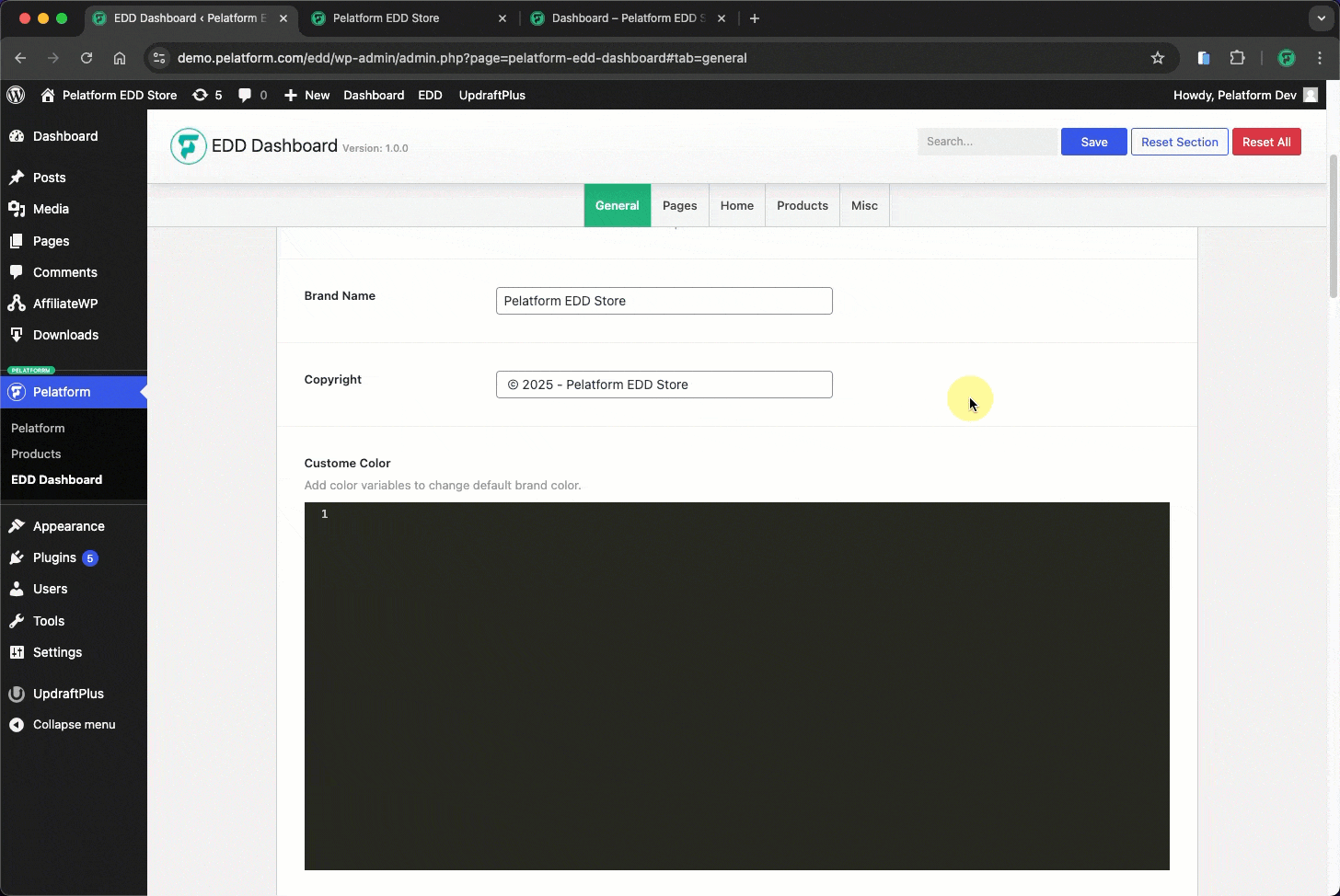Image resolution: width=1340 pixels, height=896 pixels.
Task: Click Reset Section button
Action: [x=1180, y=142]
